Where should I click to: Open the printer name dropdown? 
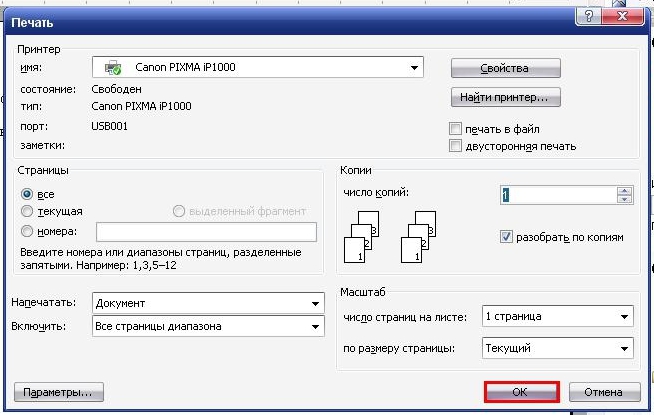pyautogui.click(x=414, y=68)
